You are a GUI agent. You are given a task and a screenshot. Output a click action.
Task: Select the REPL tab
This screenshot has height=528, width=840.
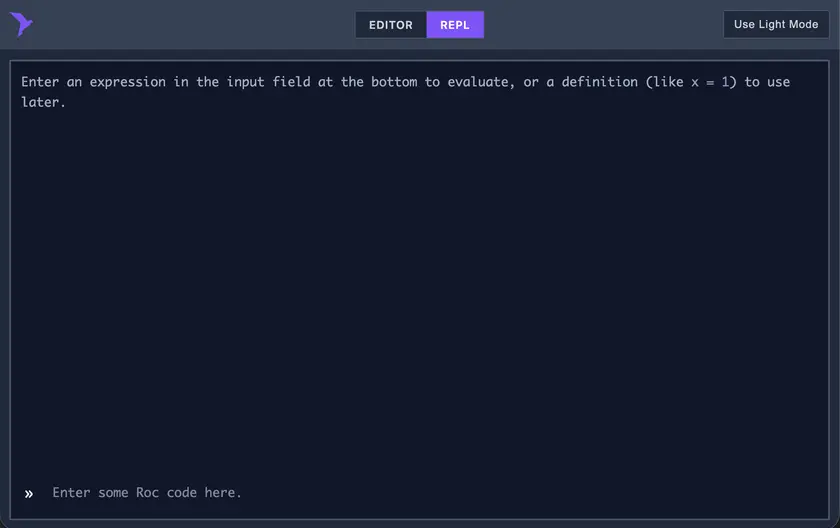pos(455,25)
